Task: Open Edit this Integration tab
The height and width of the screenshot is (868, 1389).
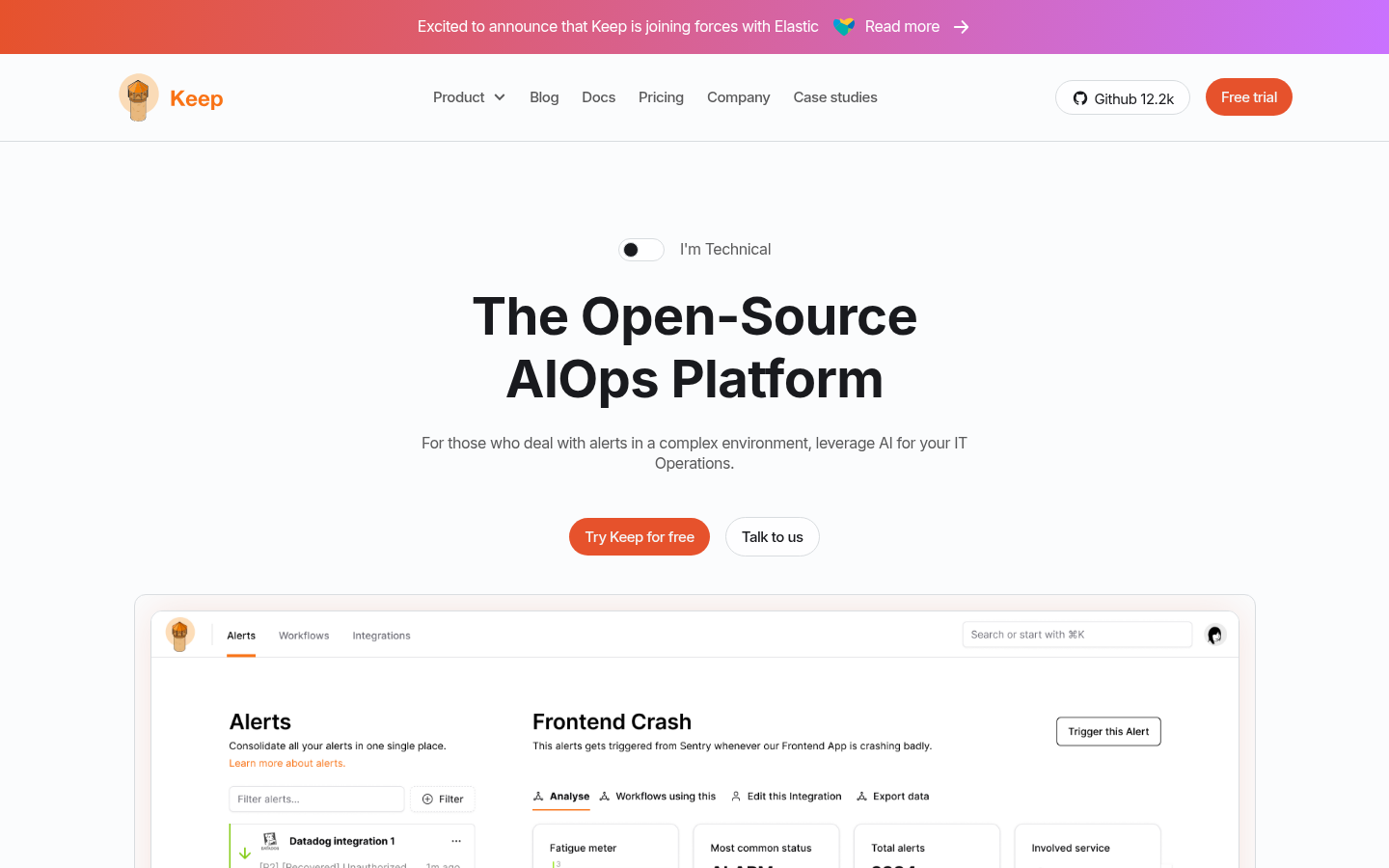Action: click(786, 797)
